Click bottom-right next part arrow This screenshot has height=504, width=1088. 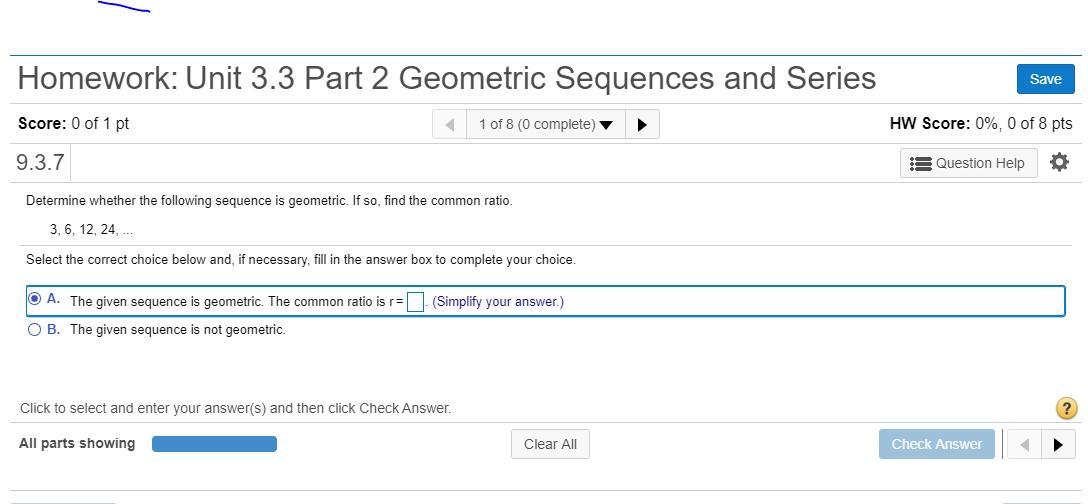[1058, 445]
